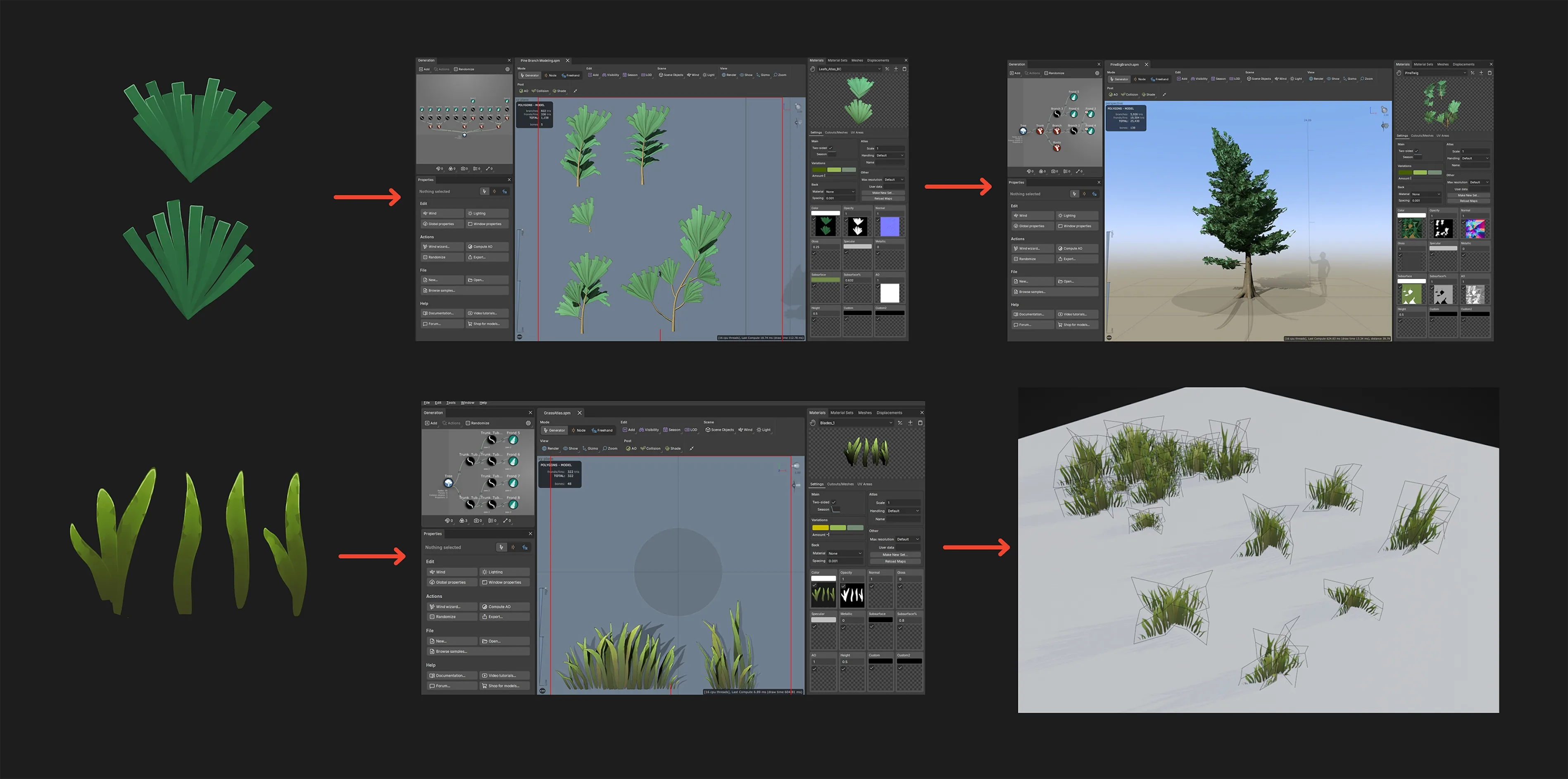Click the hand icon beside Blades_1 material
Viewport: 1568px width, 779px height.
(813, 423)
